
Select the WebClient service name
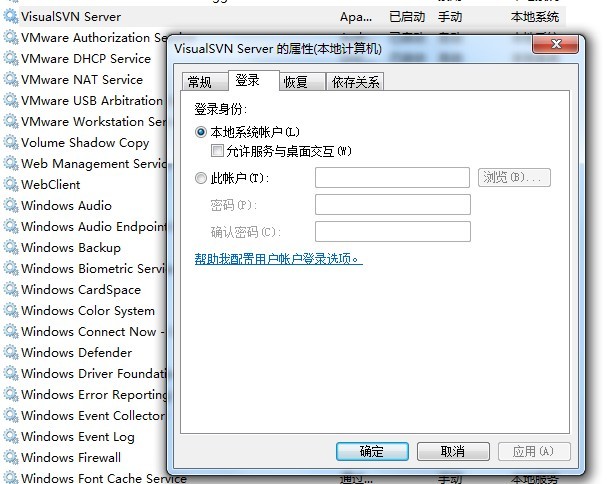pos(51,184)
